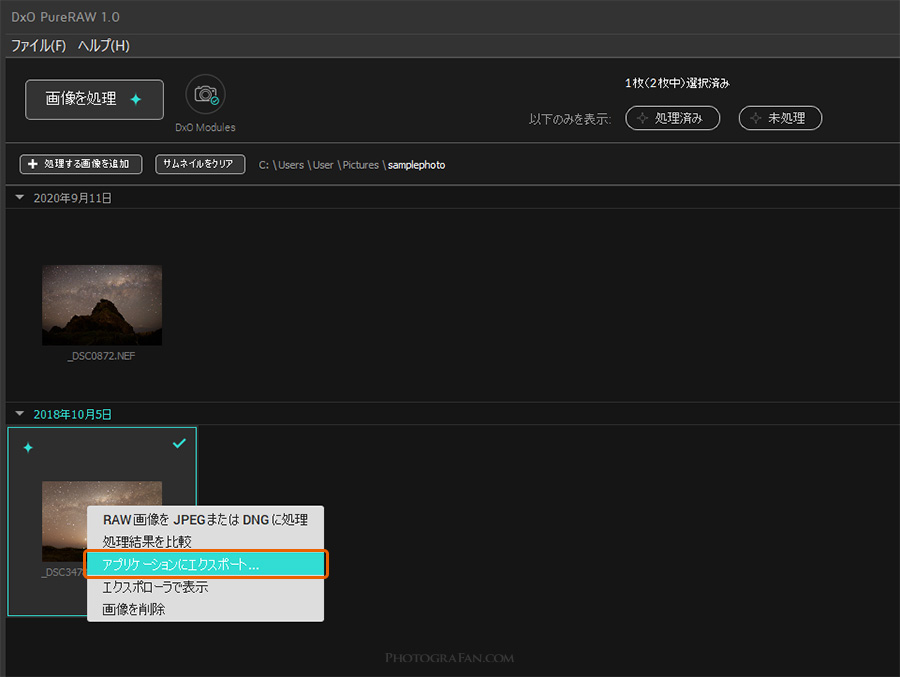Click the _DSC0872.NEF file name
900x677 pixels.
pos(102,356)
